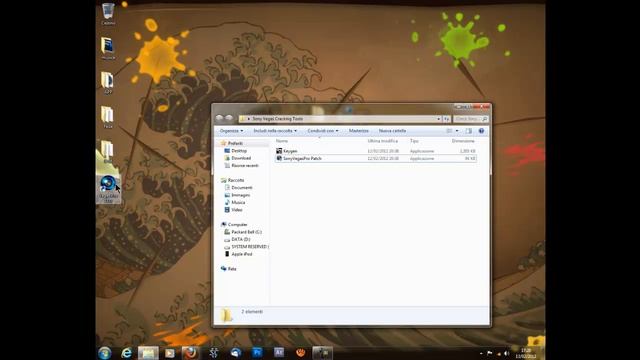Open After Effects from the taskbar
This screenshot has height=360, width=640.
(x=279, y=353)
